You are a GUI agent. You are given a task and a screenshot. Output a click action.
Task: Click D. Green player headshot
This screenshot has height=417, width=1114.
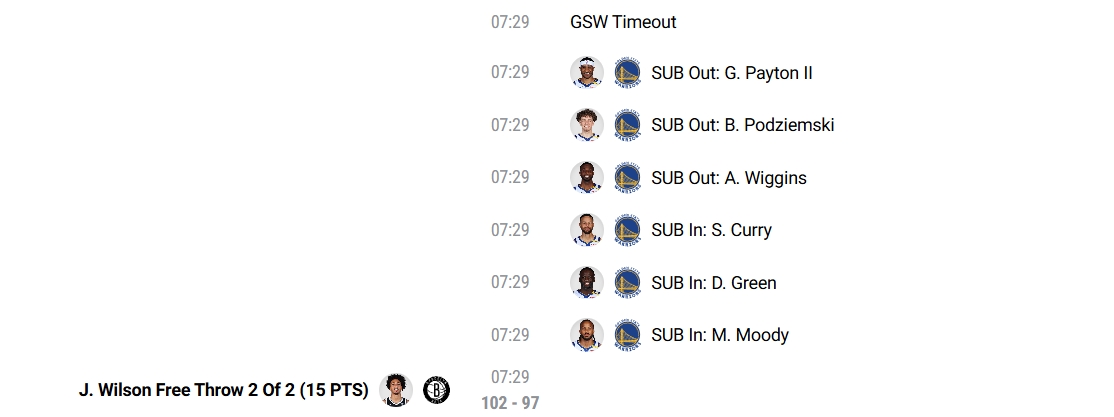(587, 282)
